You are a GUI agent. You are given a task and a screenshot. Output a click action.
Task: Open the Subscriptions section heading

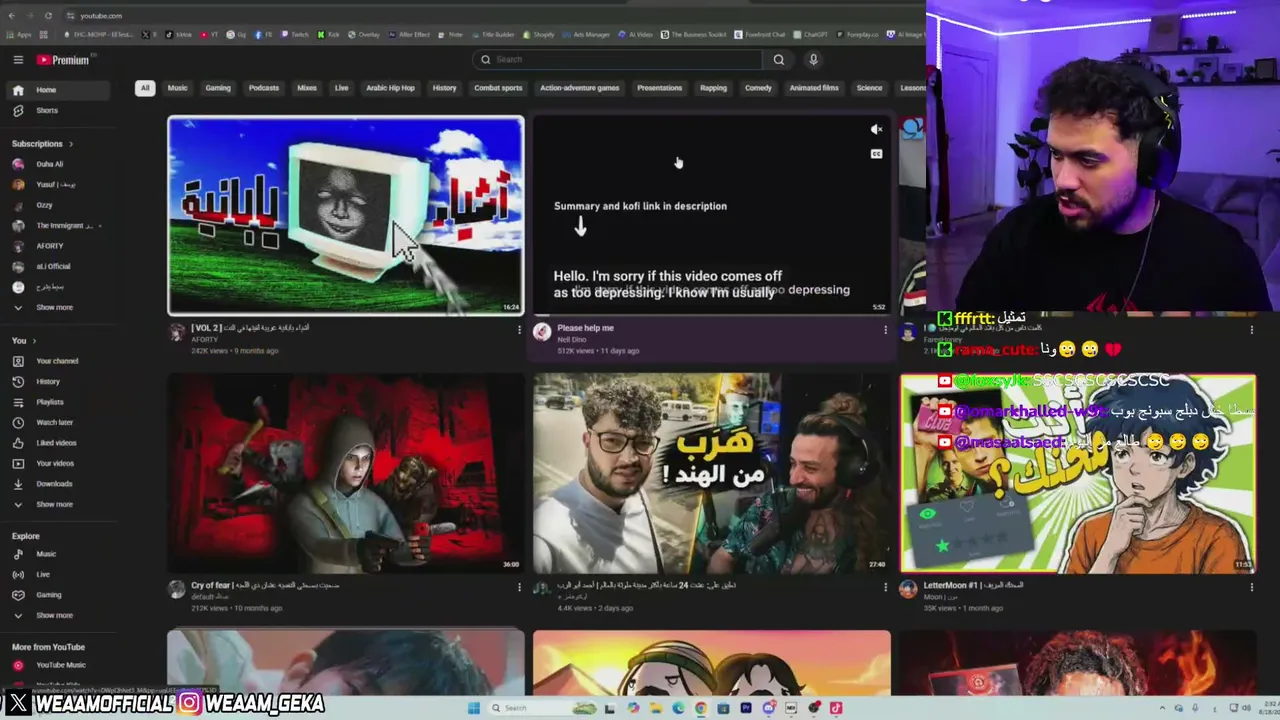[42, 144]
